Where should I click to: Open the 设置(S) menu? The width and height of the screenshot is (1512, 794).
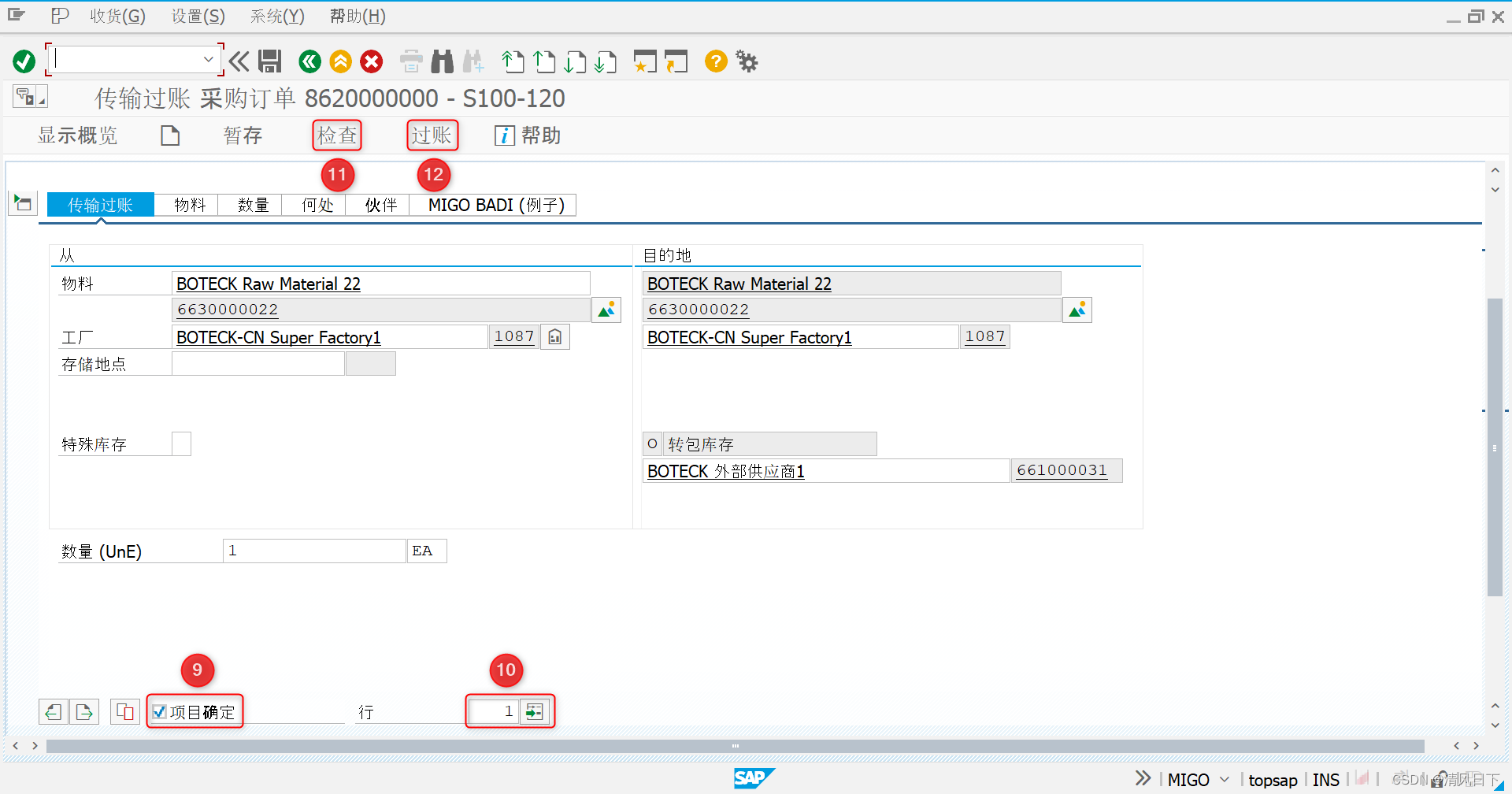click(198, 16)
